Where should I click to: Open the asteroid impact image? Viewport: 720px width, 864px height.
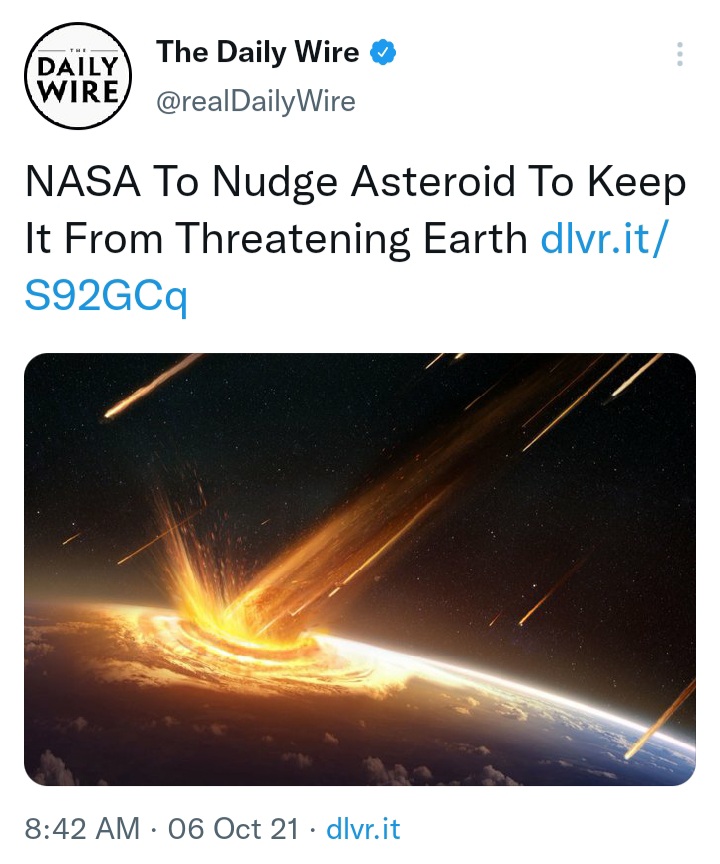point(360,569)
